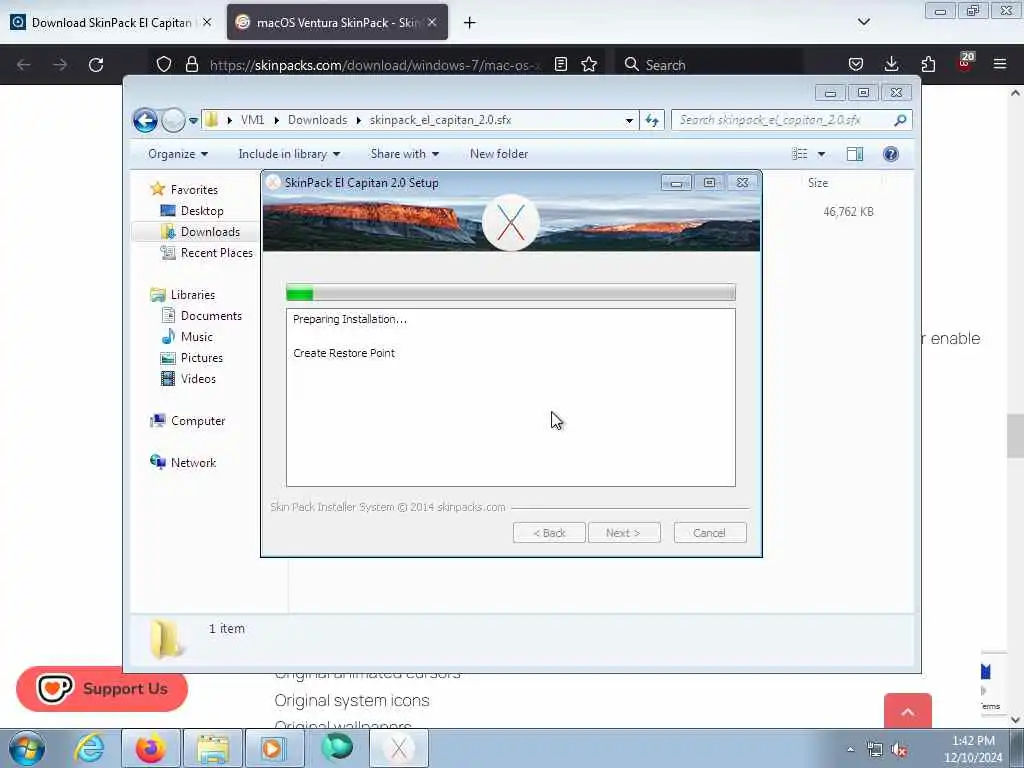Open Windows Media Player taskbar icon
The width and height of the screenshot is (1024, 768).
(274, 748)
